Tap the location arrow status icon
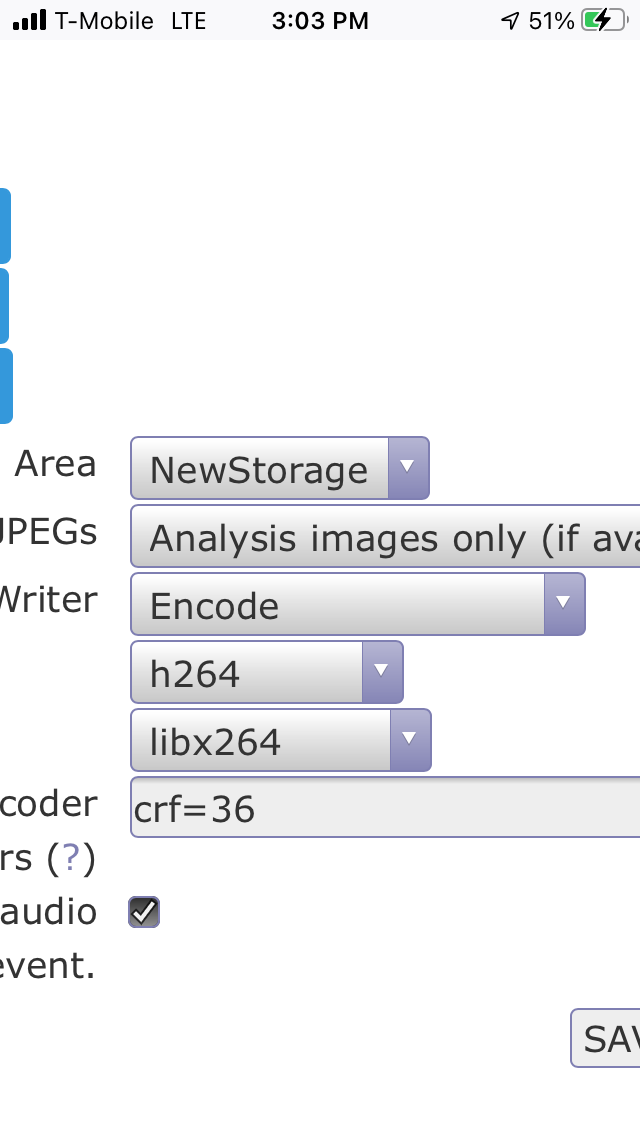This screenshot has height=1136, width=640. tap(510, 21)
